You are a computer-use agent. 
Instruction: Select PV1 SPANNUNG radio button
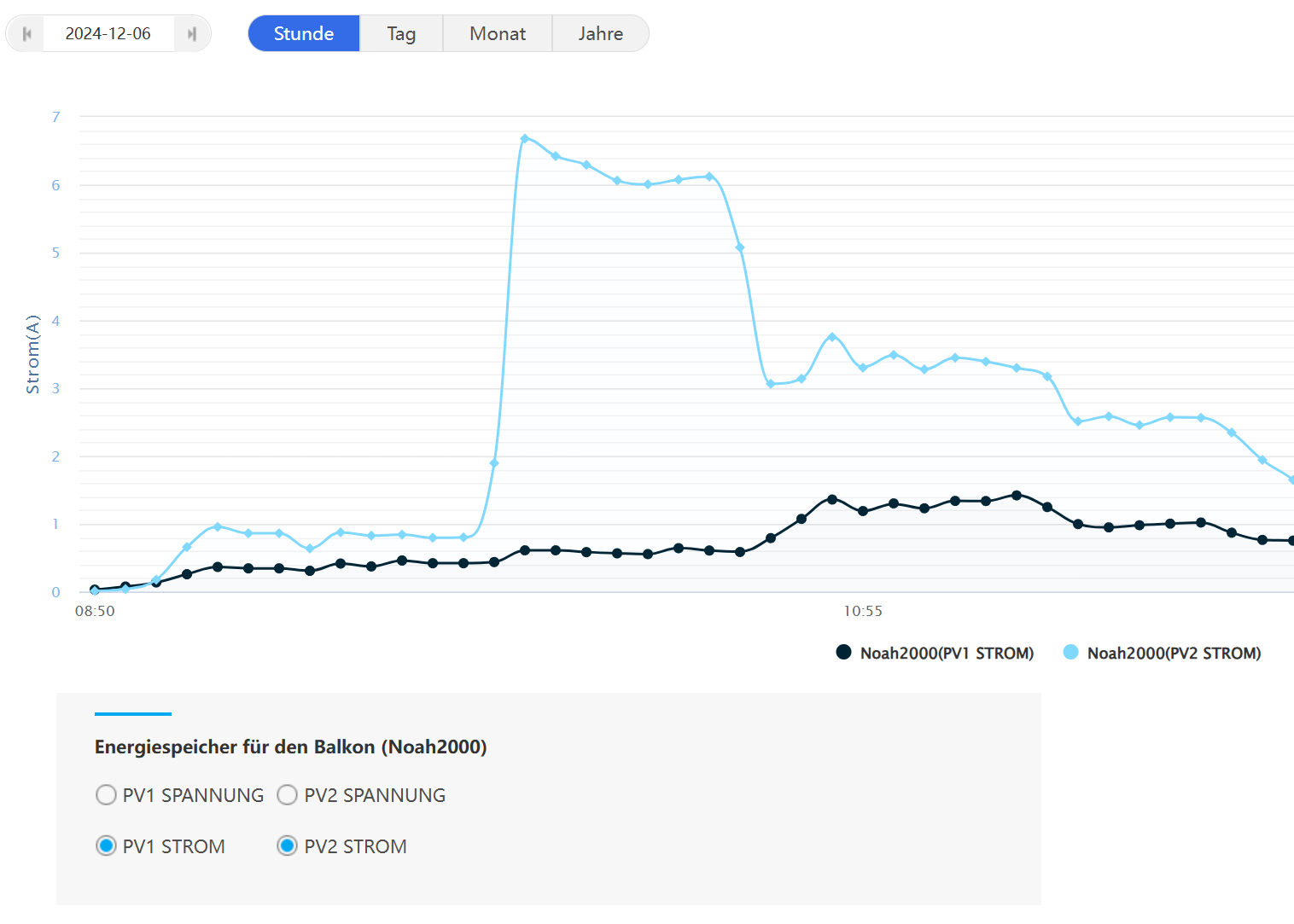point(106,795)
